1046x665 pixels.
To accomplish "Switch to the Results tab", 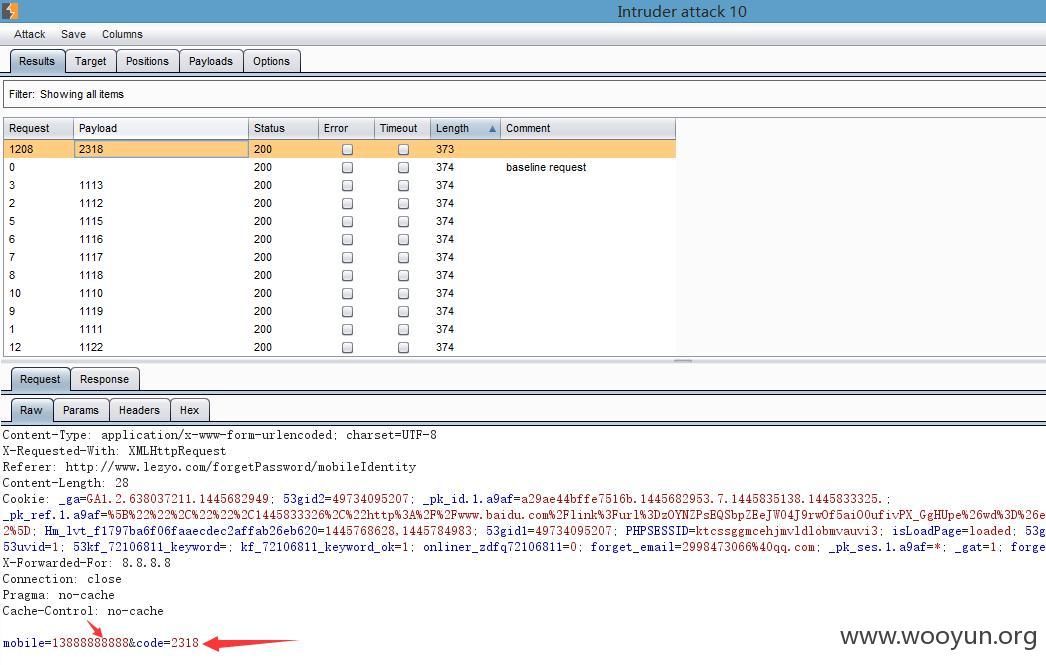I will coord(37,61).
